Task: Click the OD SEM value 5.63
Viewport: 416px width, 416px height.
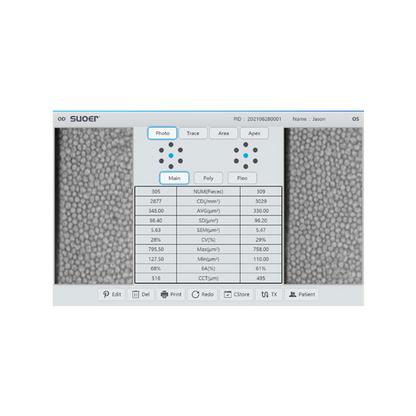Action: pos(156,230)
